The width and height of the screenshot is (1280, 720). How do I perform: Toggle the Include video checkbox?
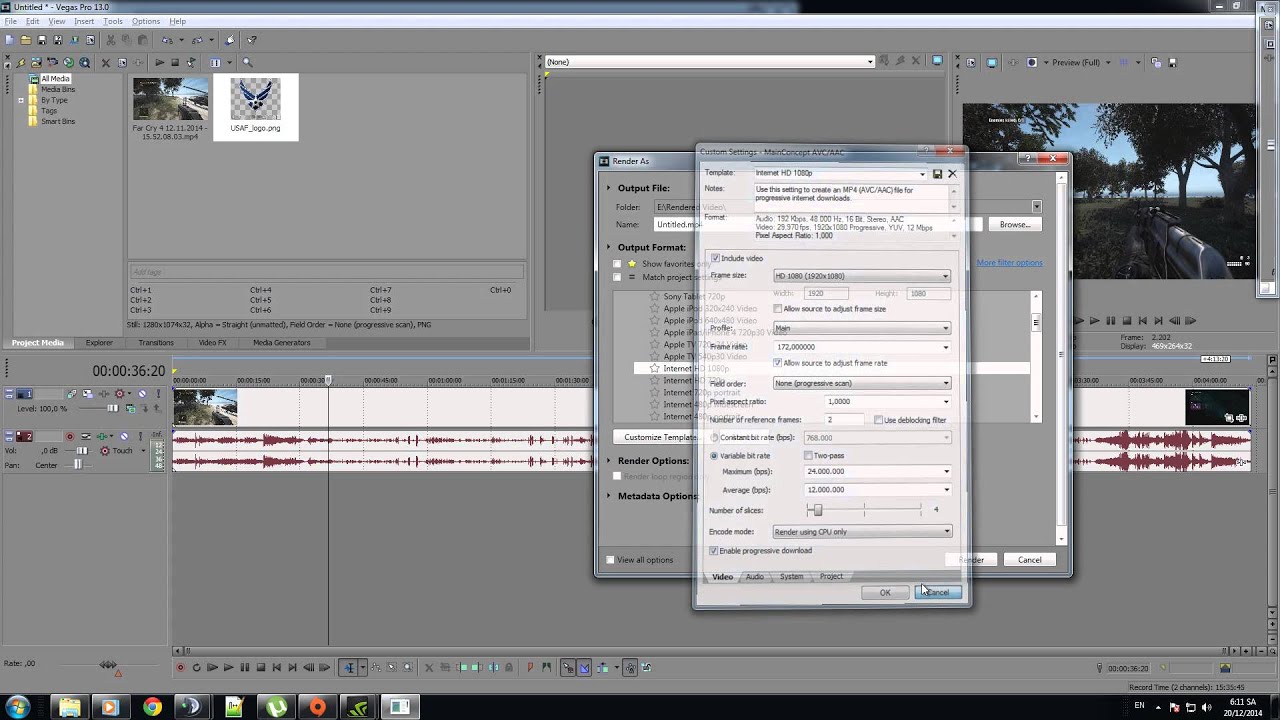[715, 259]
